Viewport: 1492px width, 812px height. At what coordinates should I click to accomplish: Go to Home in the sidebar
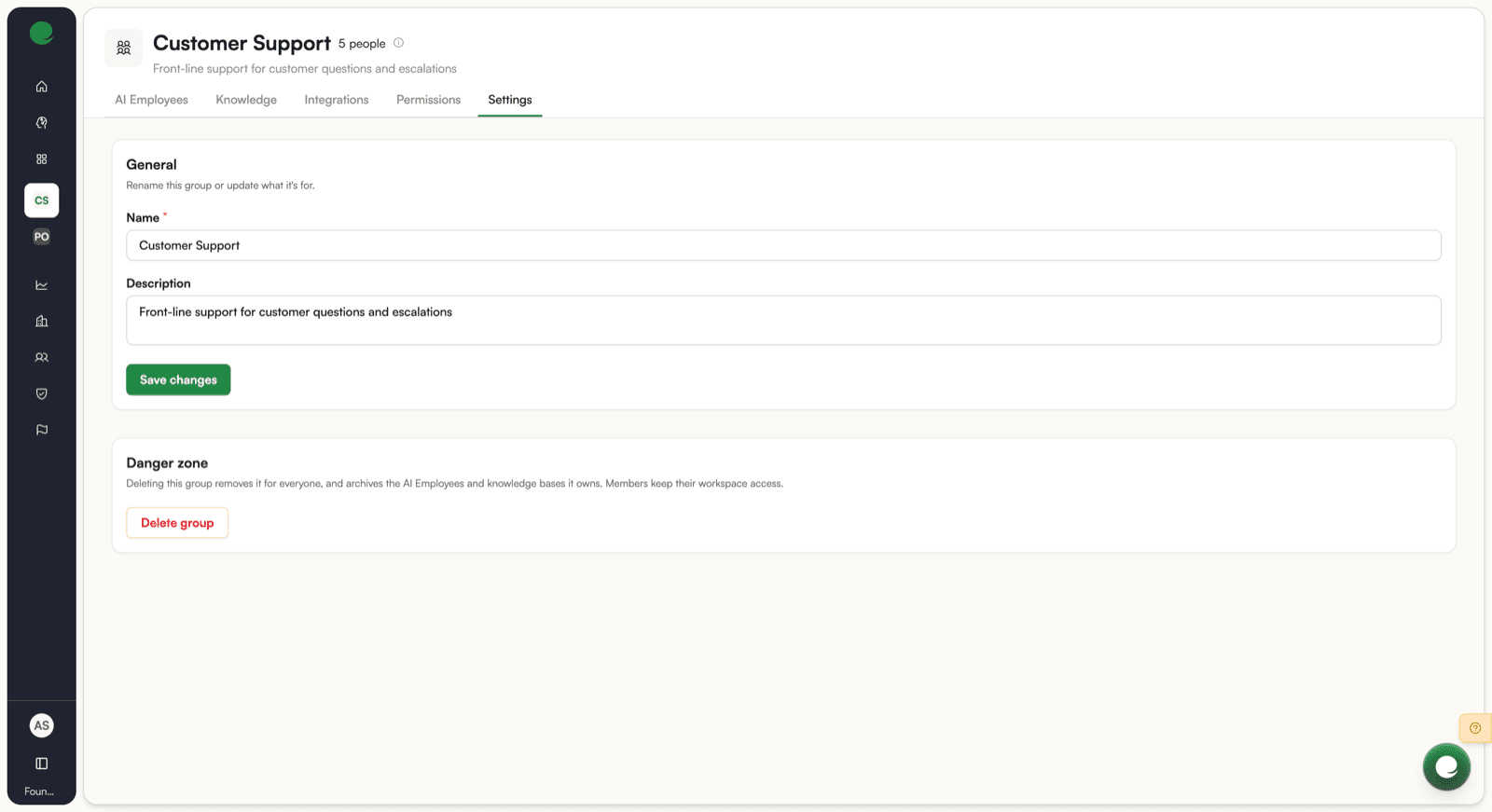42,87
